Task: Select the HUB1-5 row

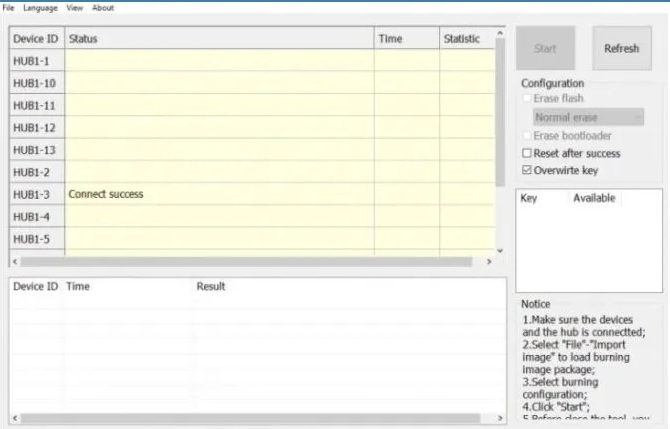Action: (x=252, y=238)
